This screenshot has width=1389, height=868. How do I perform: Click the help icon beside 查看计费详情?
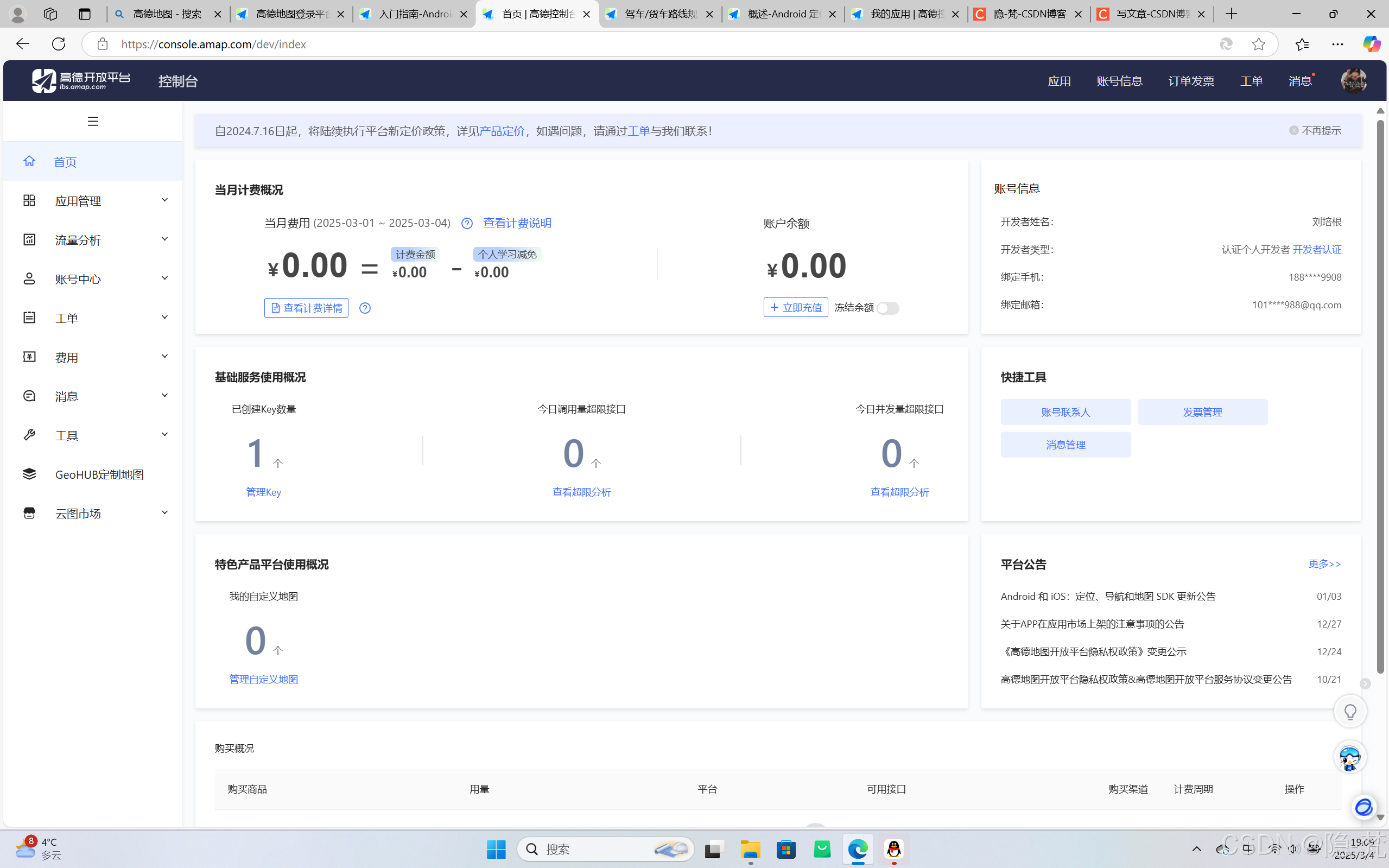tap(365, 308)
